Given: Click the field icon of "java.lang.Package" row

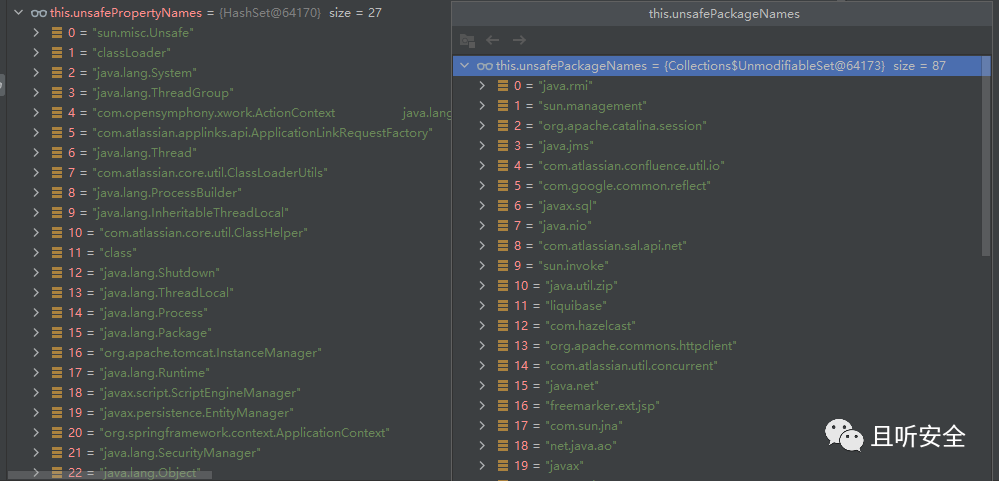Looking at the screenshot, I should 57,333.
